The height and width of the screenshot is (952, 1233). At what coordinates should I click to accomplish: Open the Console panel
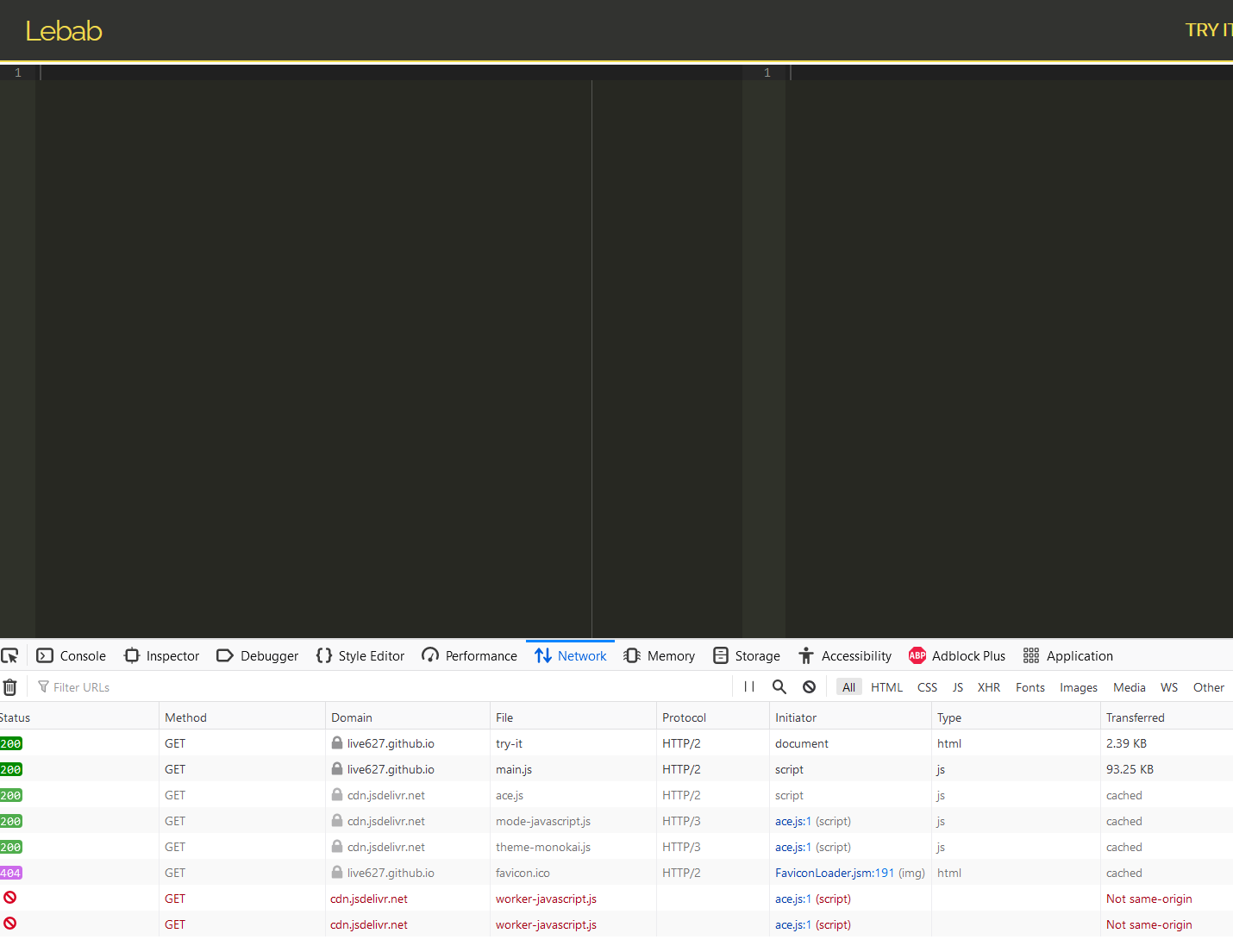pyautogui.click(x=71, y=656)
